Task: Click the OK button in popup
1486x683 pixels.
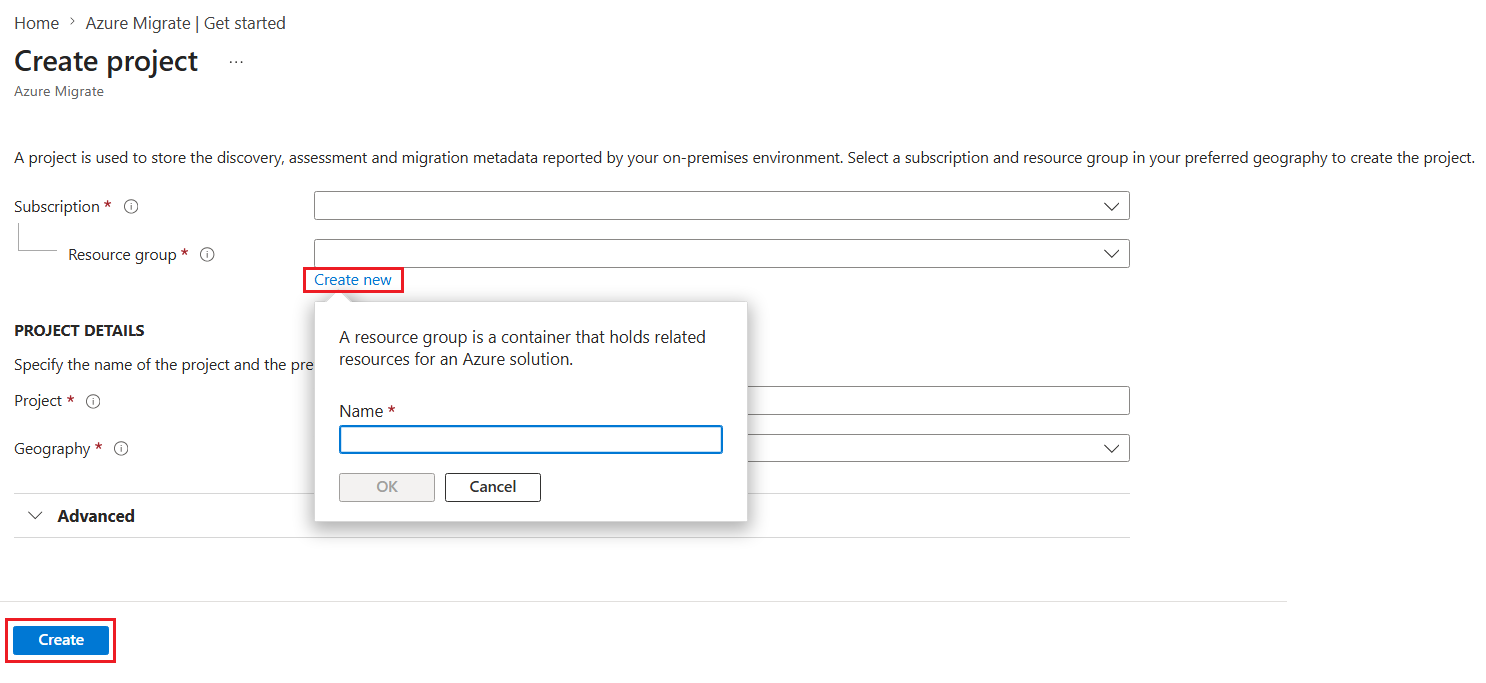Action: (387, 487)
